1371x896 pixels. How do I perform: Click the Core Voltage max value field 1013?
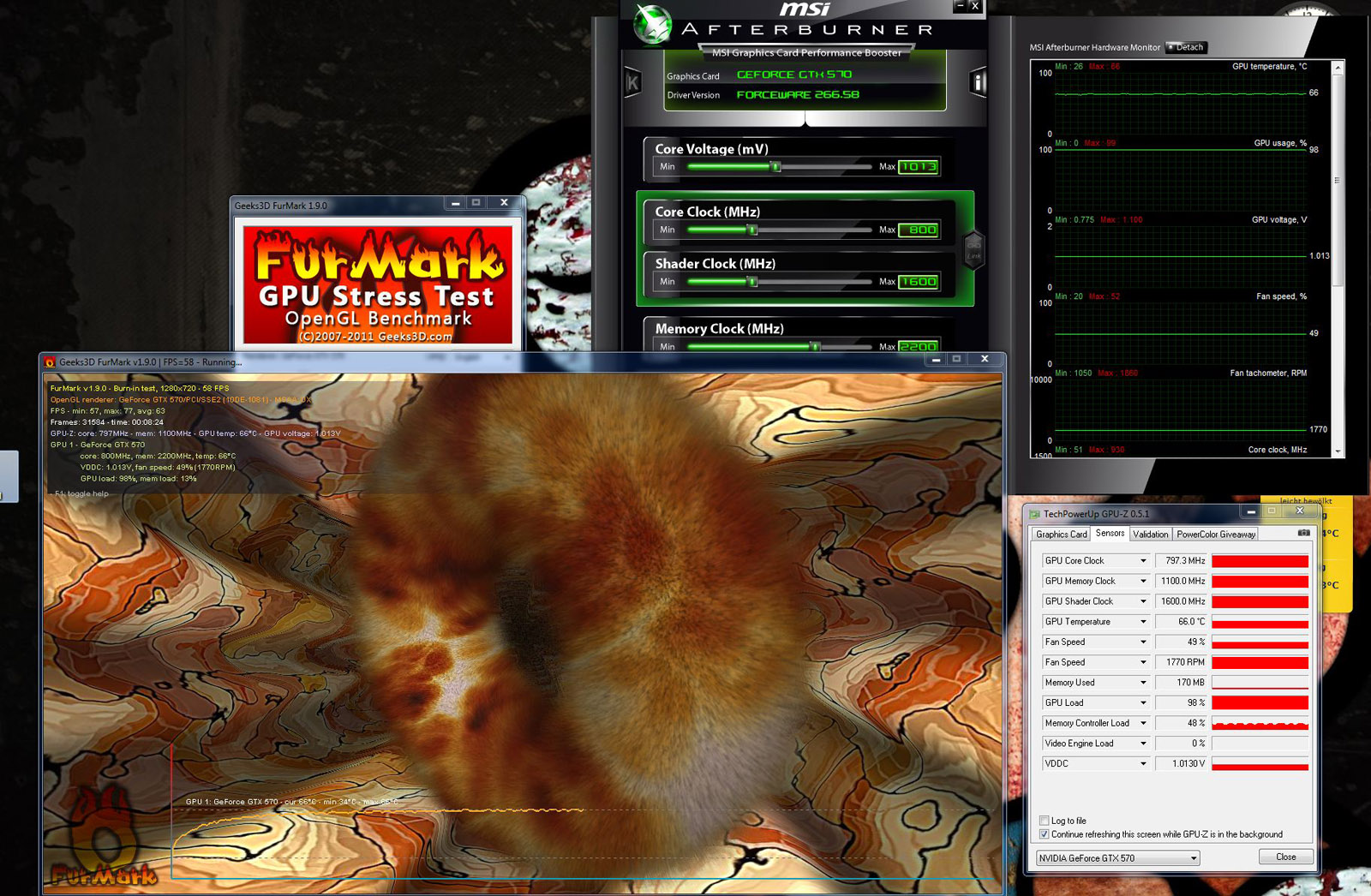(x=919, y=167)
